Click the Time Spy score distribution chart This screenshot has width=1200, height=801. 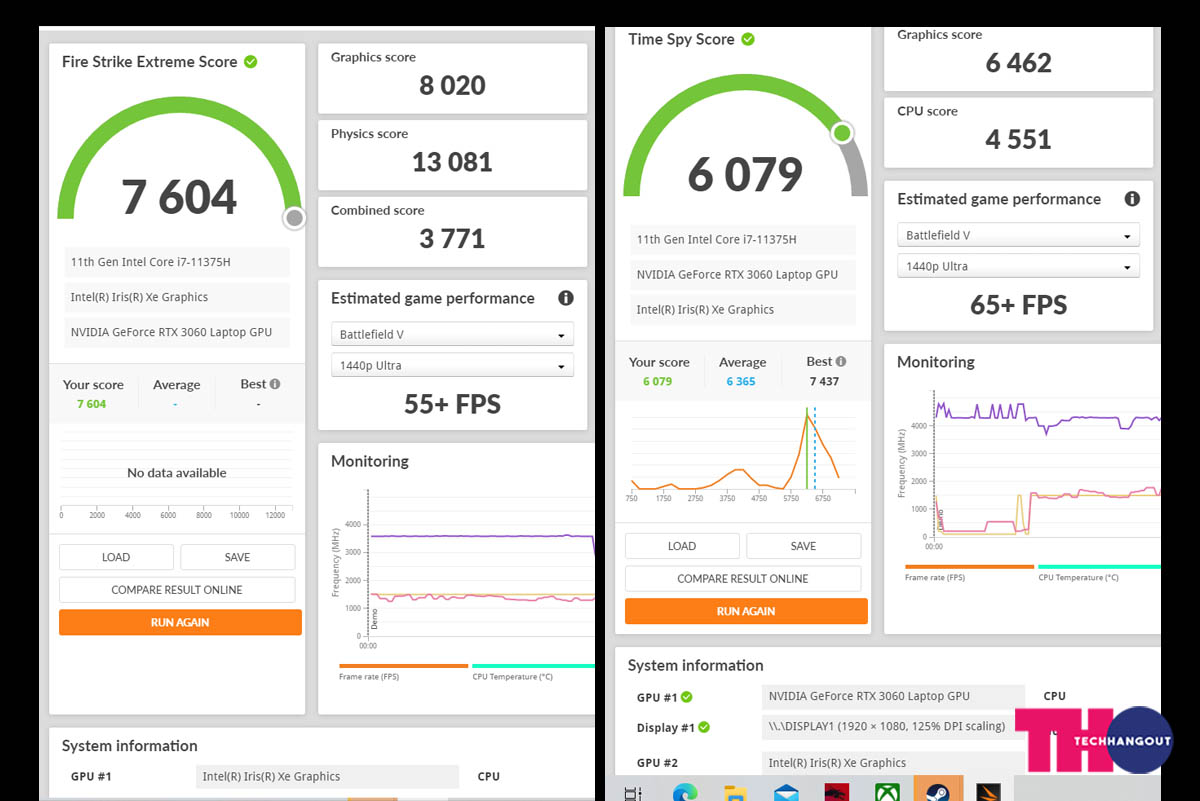[x=741, y=454]
